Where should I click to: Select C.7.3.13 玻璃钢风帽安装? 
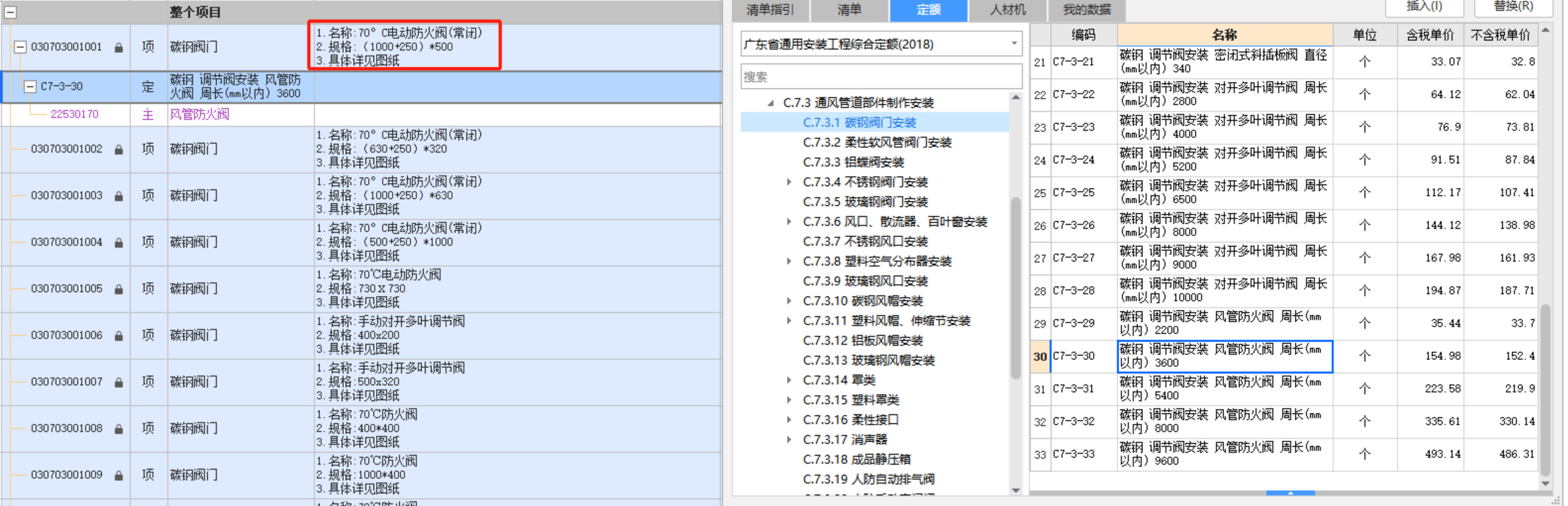(x=868, y=361)
